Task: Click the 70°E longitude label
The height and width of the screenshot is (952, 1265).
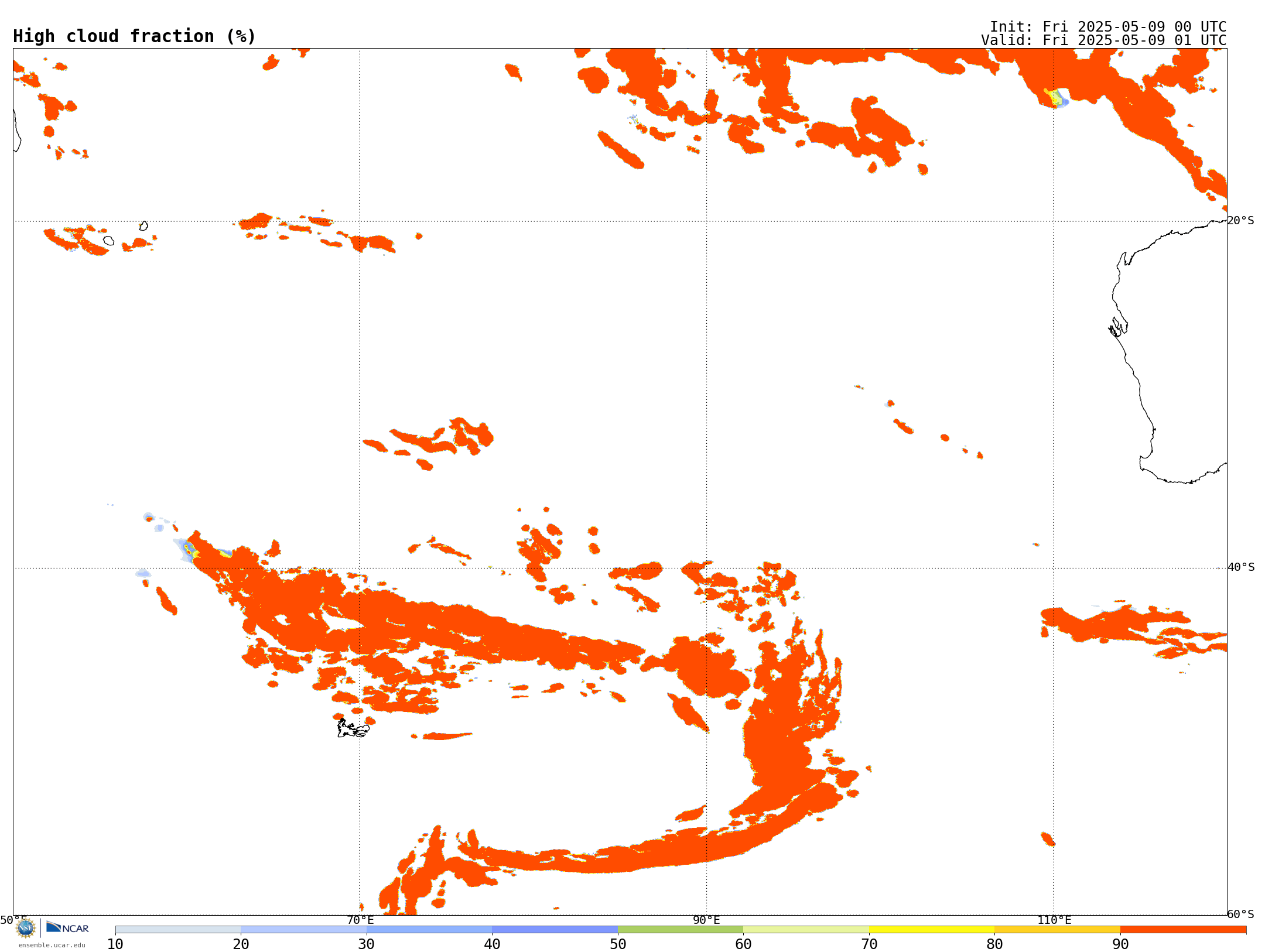Action: coord(360,920)
